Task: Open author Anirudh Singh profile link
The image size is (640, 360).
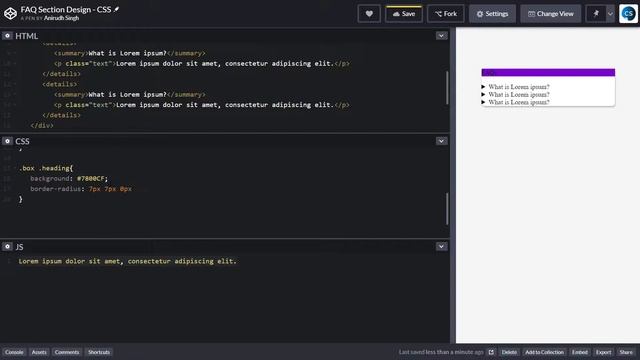Action: [x=61, y=18]
